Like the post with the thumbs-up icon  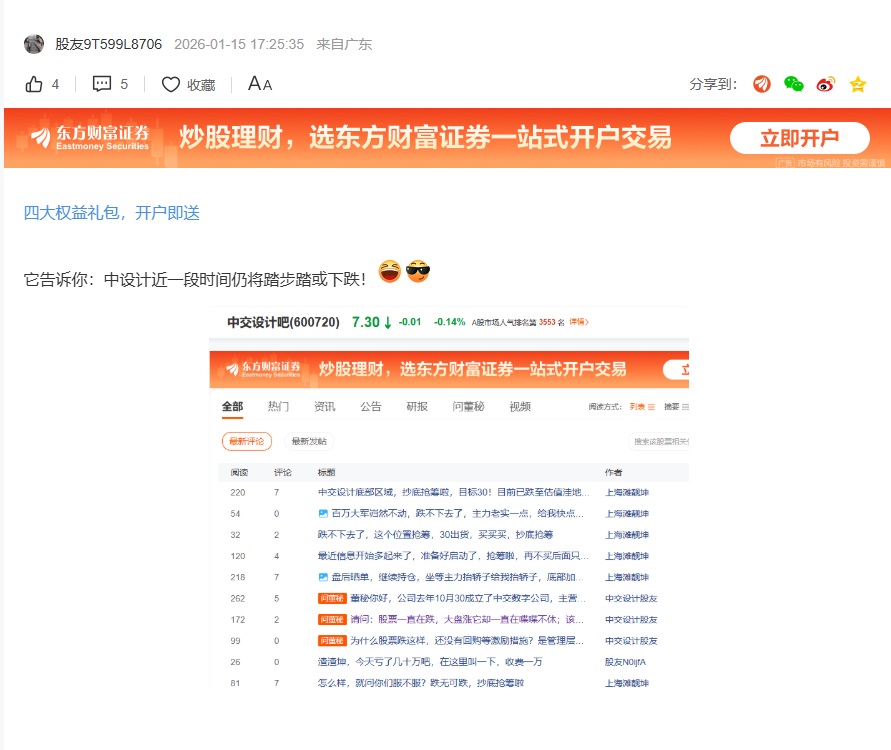click(34, 84)
